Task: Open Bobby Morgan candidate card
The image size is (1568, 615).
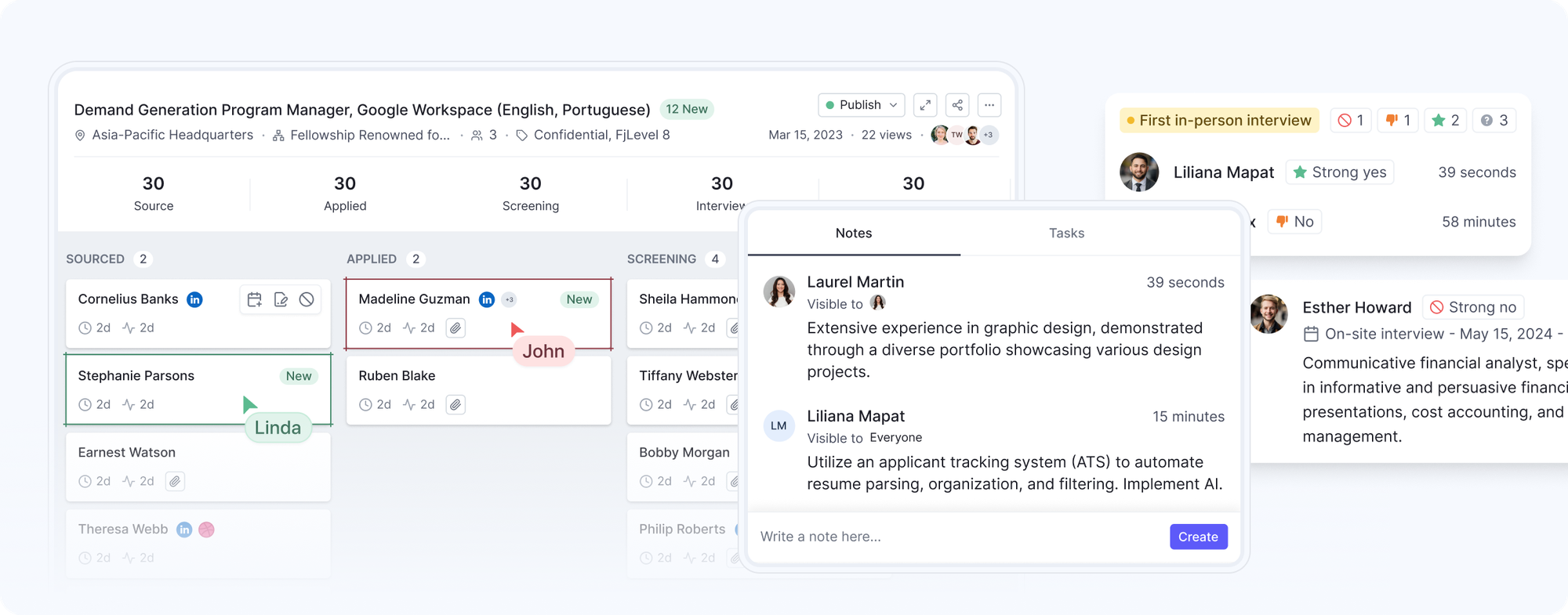Action: 684,467
